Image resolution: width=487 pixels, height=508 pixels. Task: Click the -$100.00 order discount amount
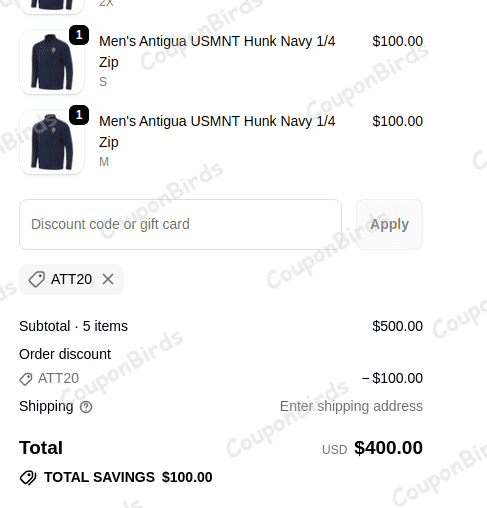[x=392, y=378]
